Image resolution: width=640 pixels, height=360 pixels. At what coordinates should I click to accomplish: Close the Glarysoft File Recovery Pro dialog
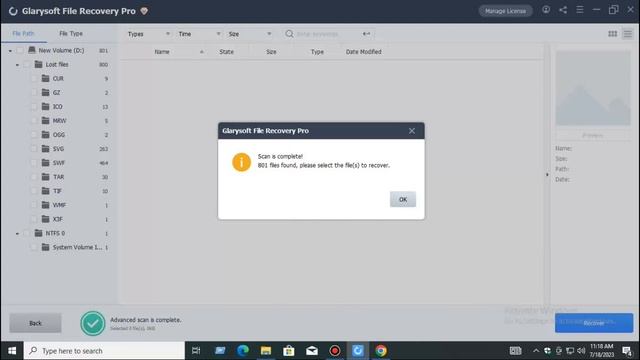click(x=411, y=131)
